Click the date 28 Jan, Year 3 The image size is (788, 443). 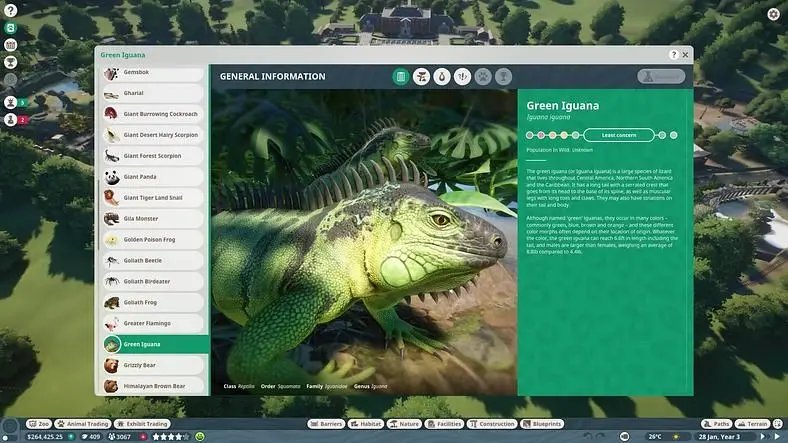[x=719, y=437]
